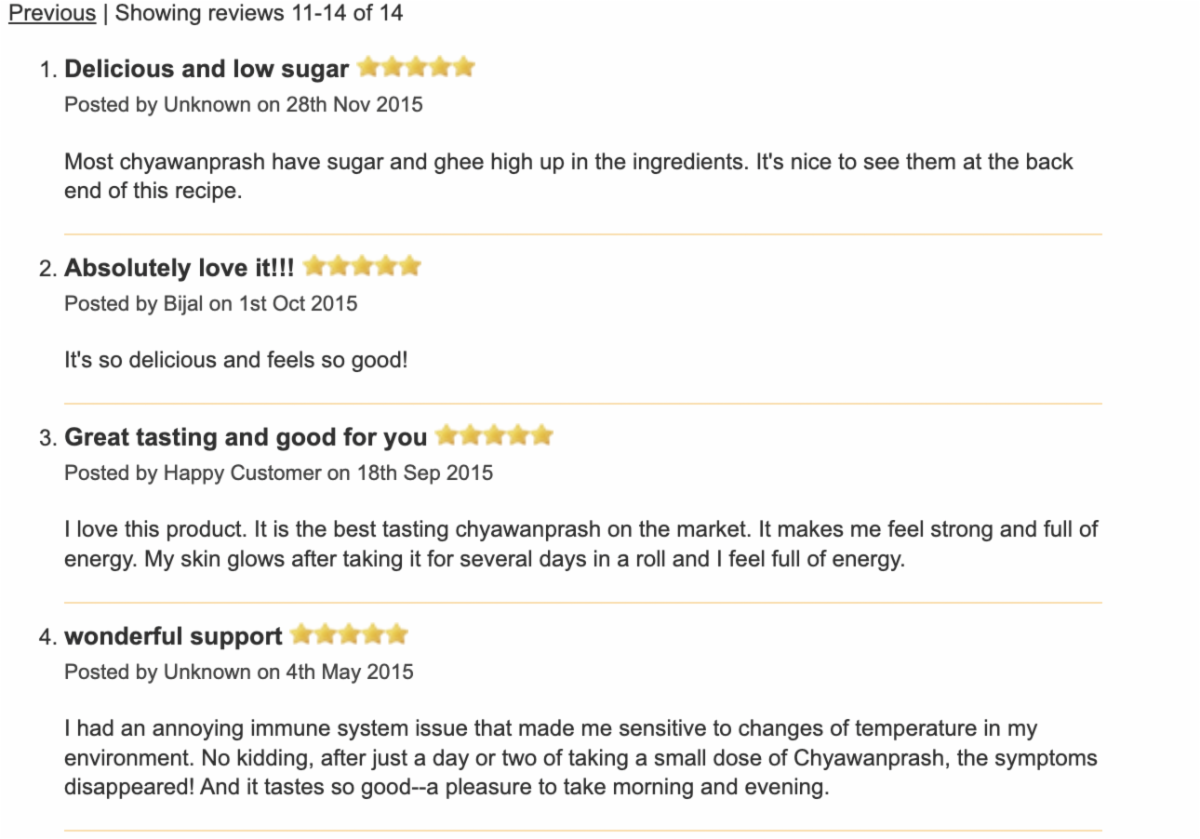The image size is (1200, 839).
Task: Click the byline dated 4th May 2015
Action: click(x=238, y=671)
